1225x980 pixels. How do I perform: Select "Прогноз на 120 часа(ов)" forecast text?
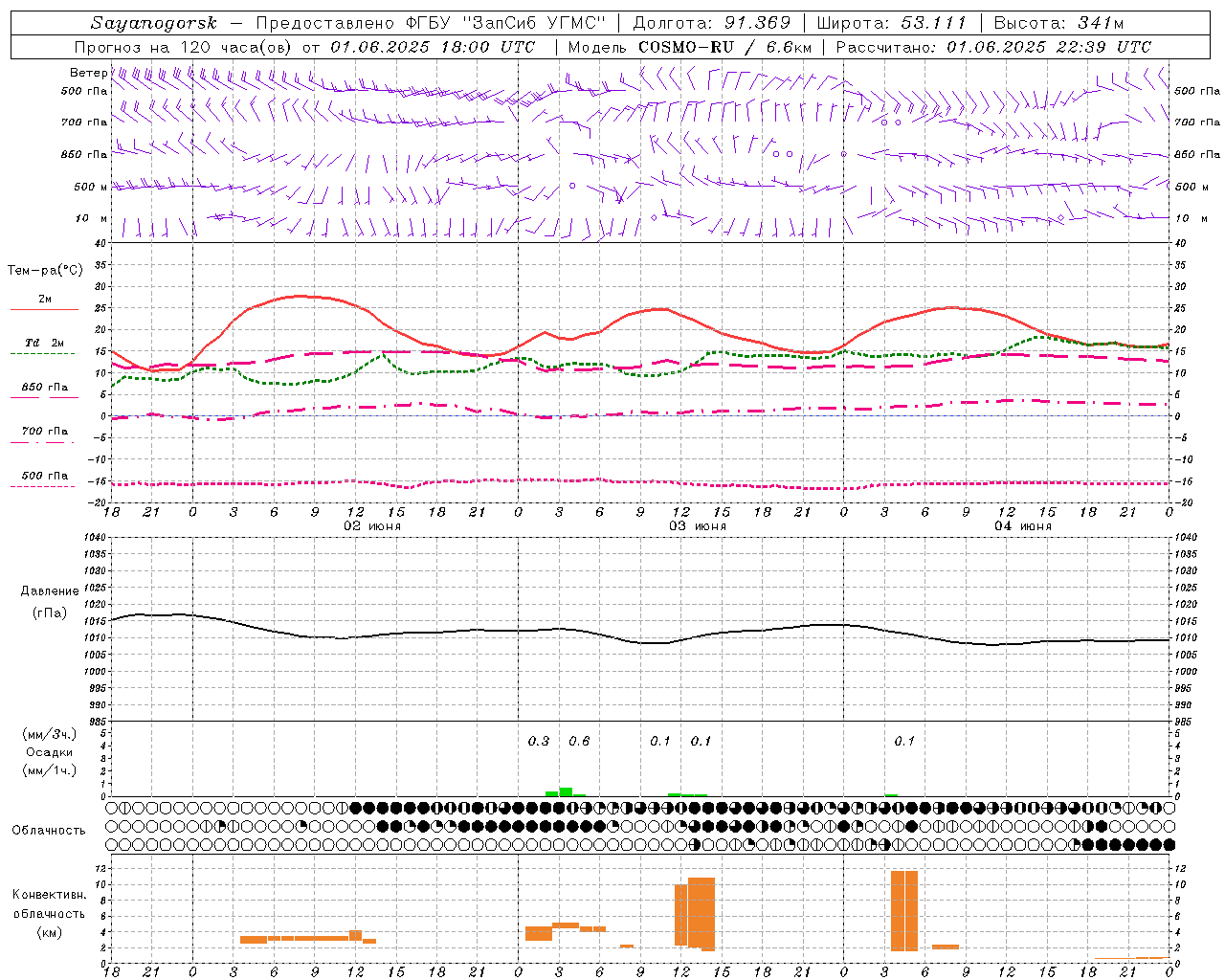point(185,47)
